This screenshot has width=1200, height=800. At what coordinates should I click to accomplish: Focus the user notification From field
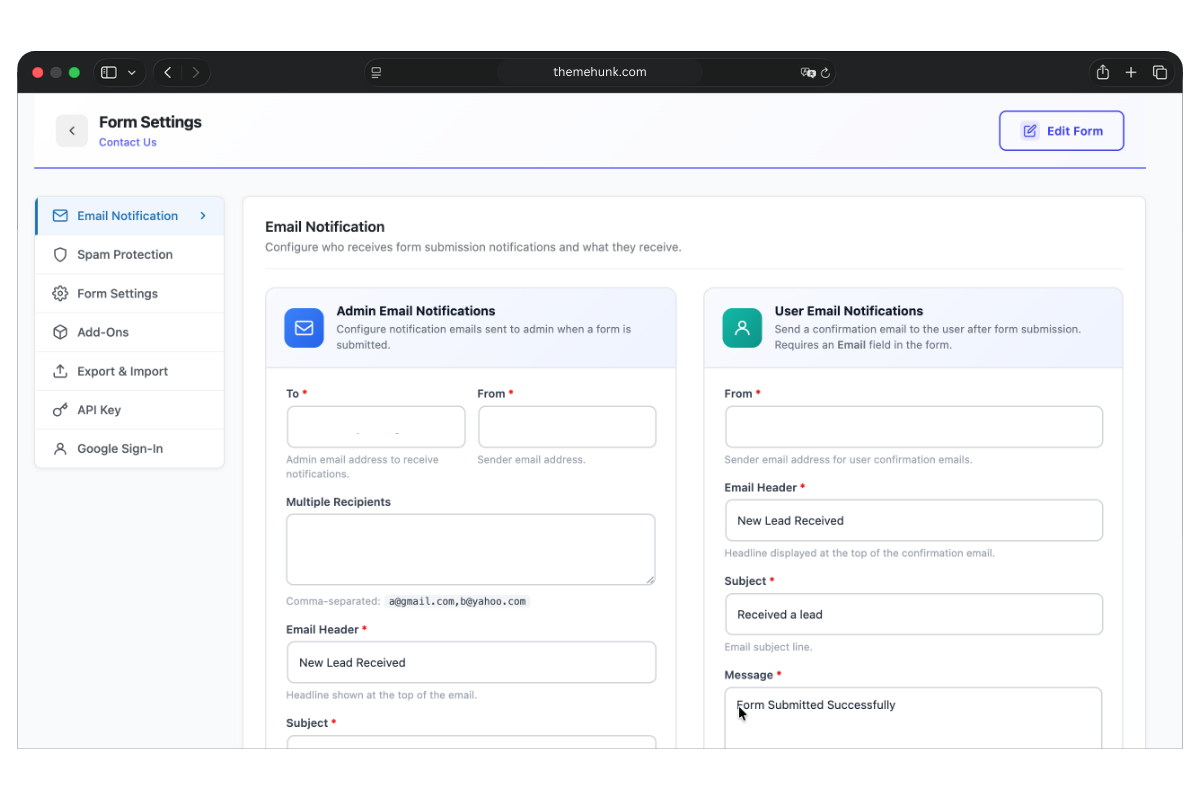pyautogui.click(x=914, y=427)
